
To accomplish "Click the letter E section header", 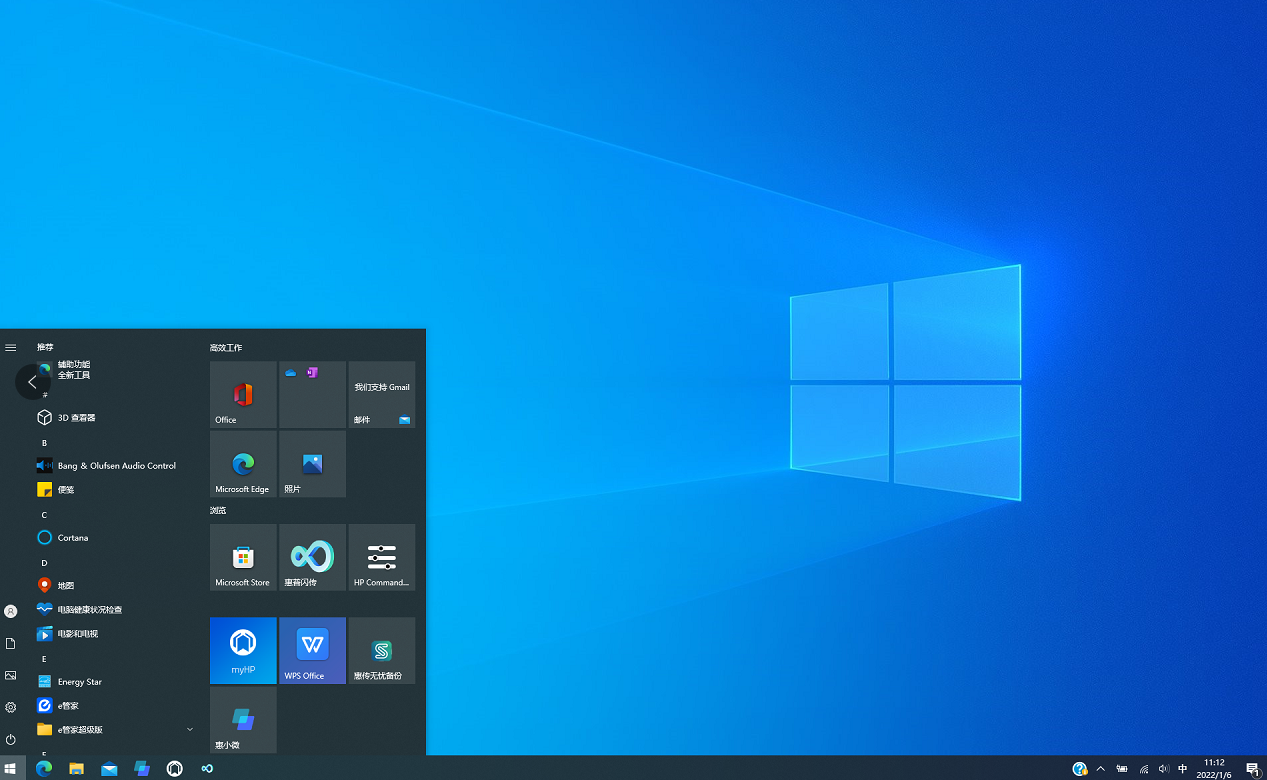I will tap(44, 658).
